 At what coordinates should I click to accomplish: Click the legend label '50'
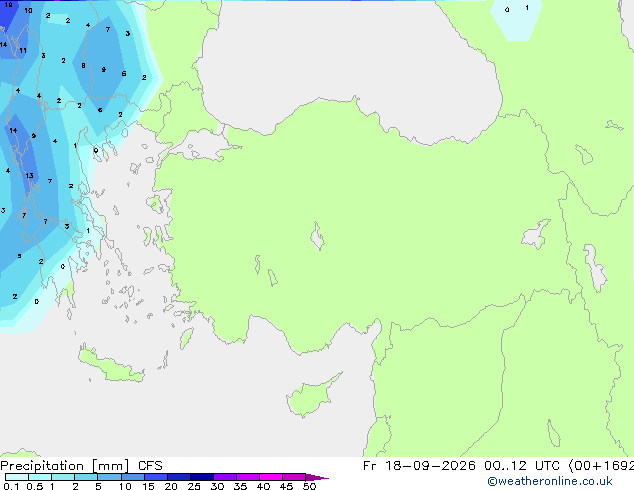[309, 486]
